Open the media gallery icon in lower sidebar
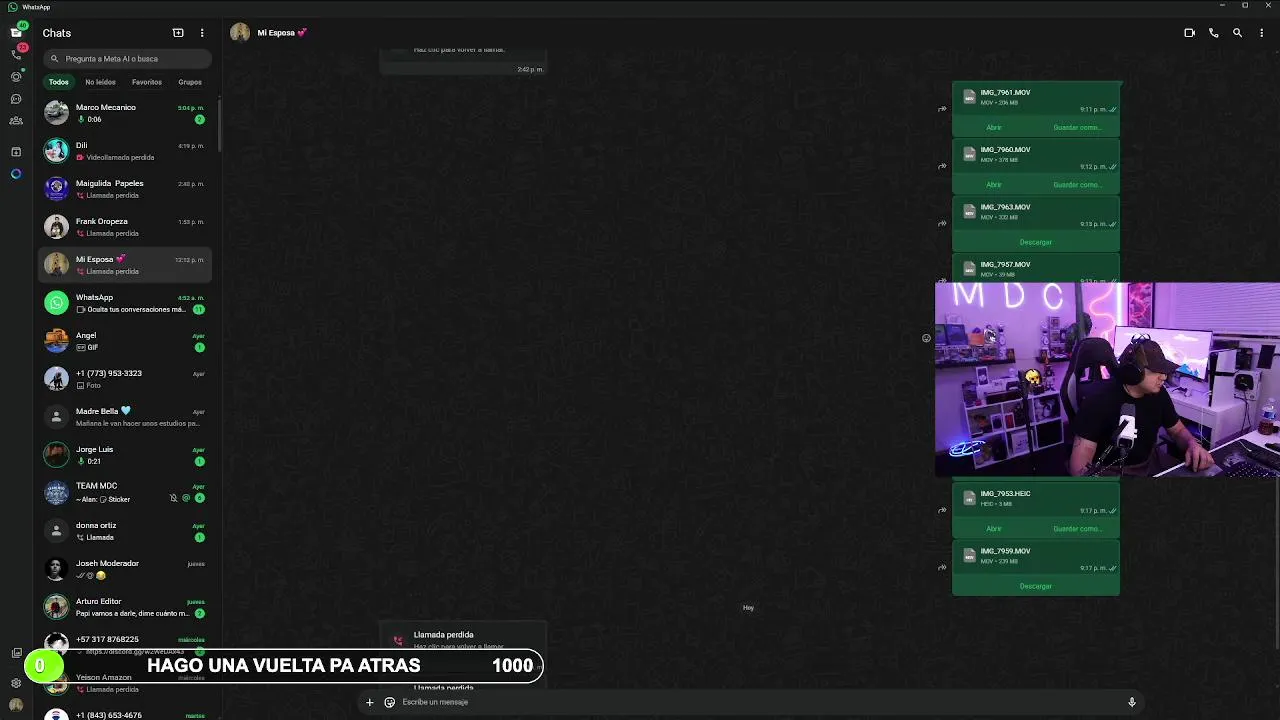The image size is (1280, 720). coord(16,653)
